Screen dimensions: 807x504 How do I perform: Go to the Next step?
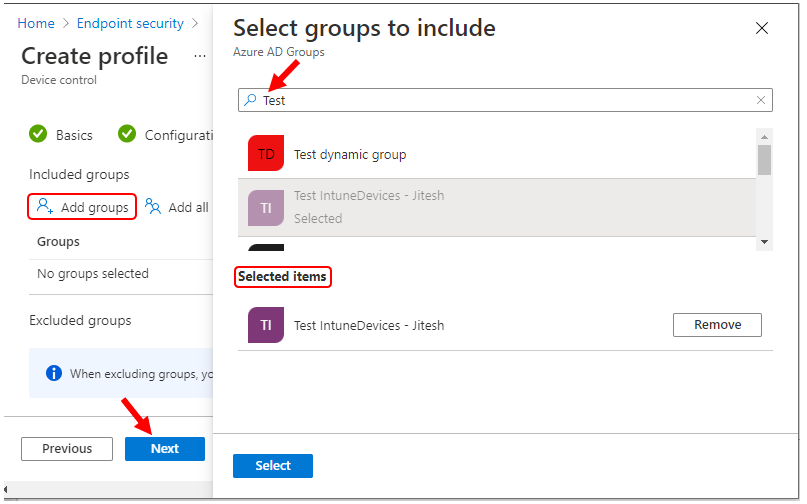(165, 448)
